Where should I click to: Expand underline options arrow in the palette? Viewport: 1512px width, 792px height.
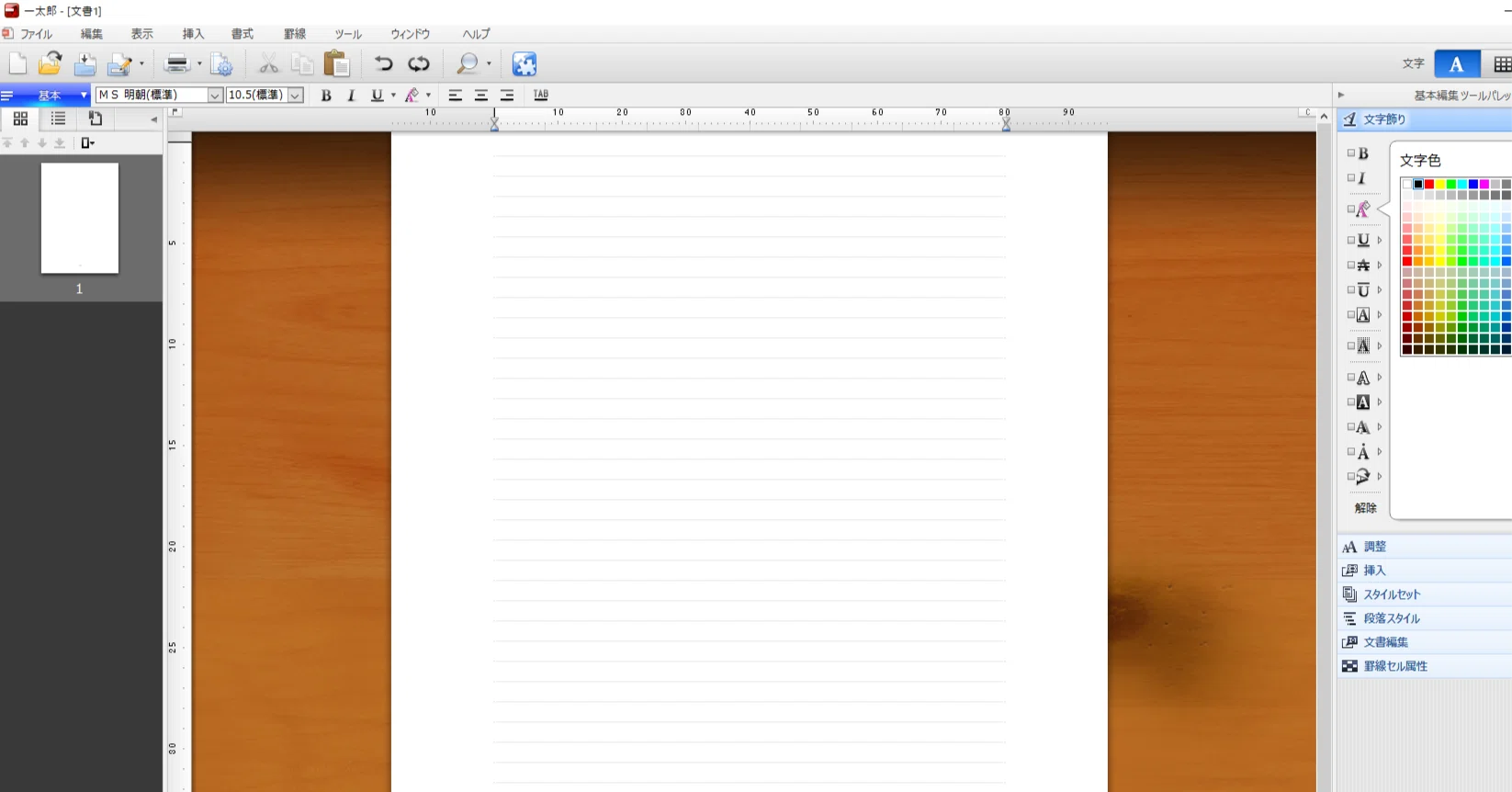pos(1379,240)
